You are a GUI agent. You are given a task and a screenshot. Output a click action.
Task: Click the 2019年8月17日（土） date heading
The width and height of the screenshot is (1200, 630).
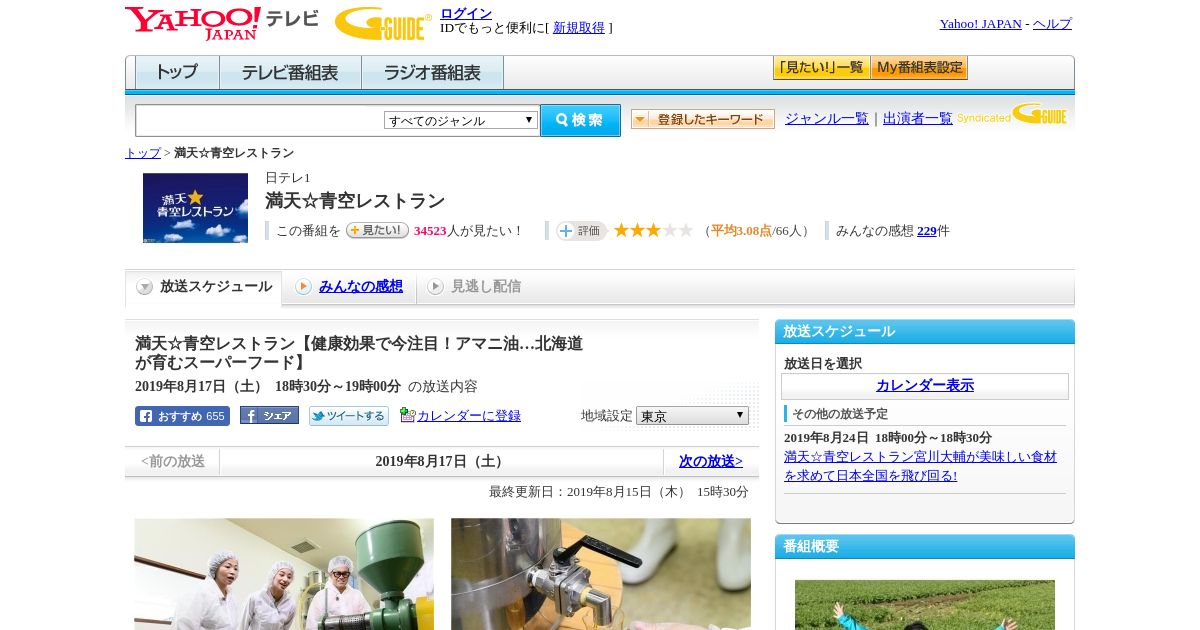point(441,462)
